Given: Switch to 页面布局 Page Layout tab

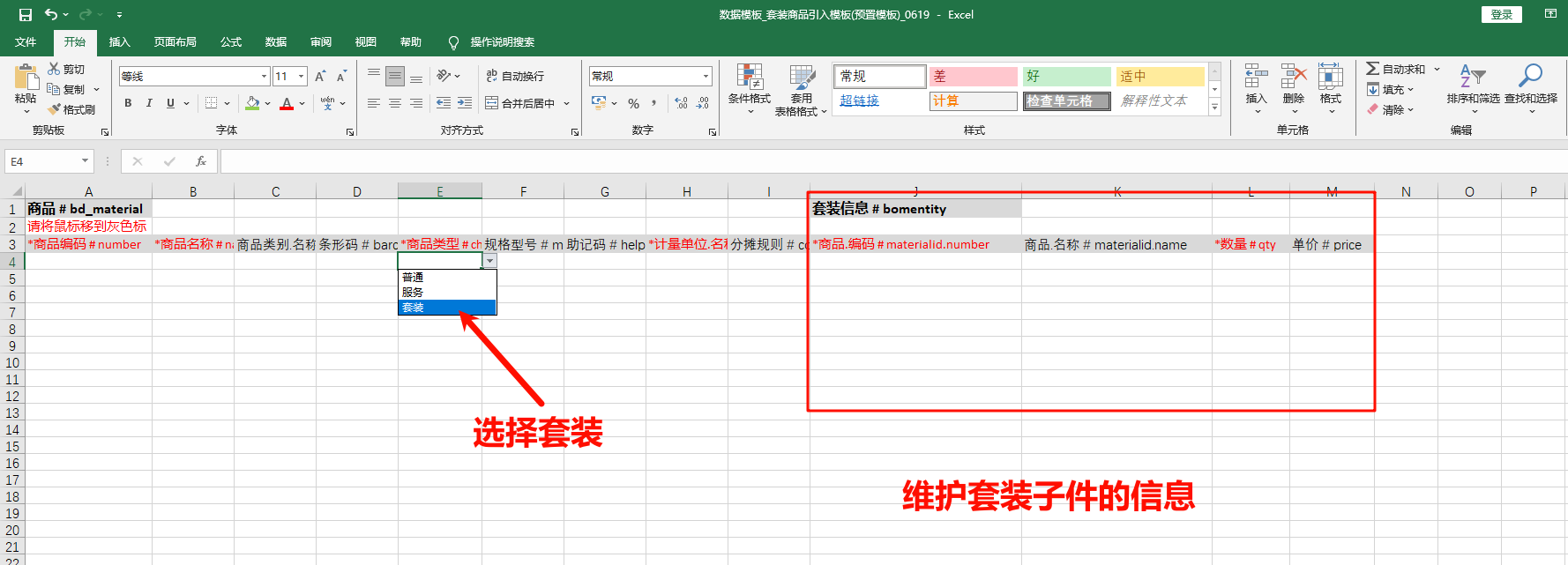Looking at the screenshot, I should pyautogui.click(x=175, y=41).
